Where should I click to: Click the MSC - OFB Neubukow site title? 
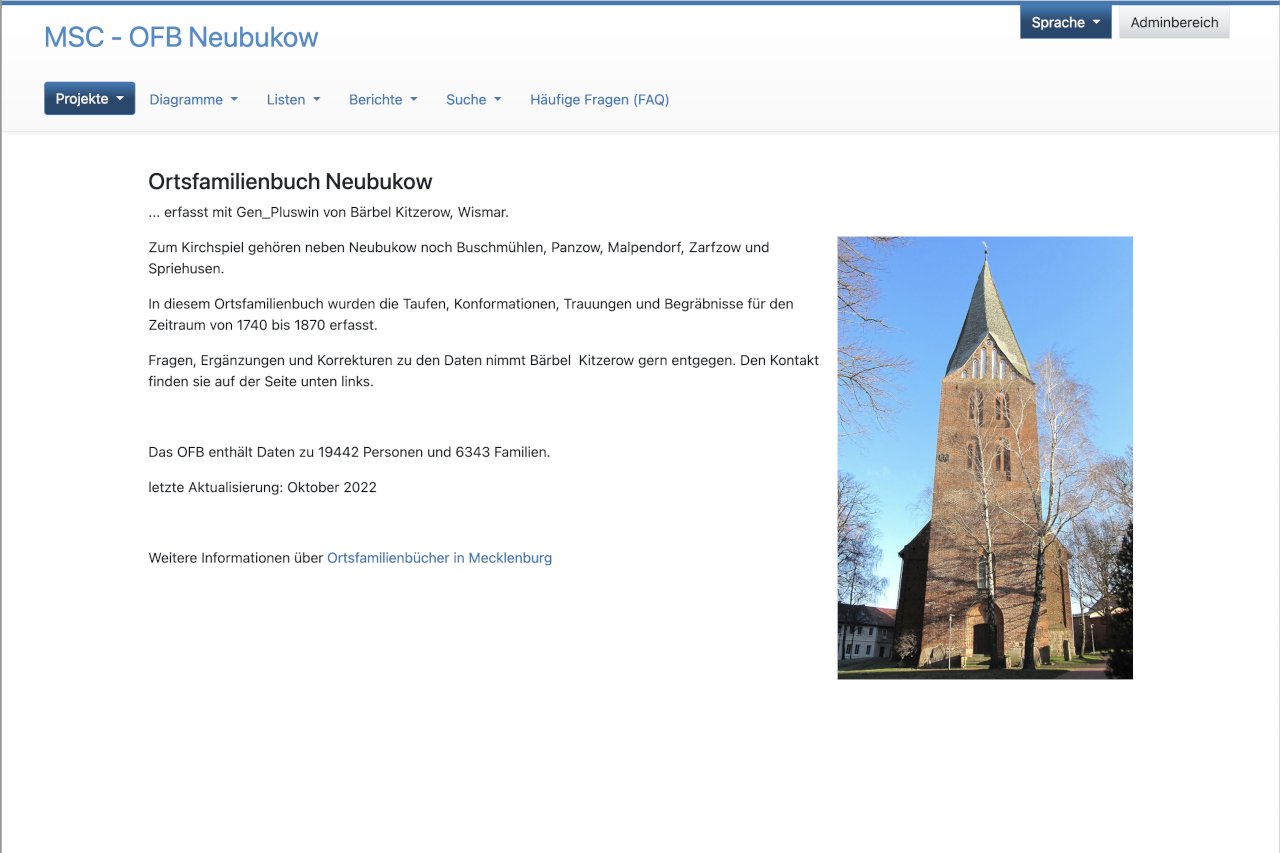[x=181, y=37]
